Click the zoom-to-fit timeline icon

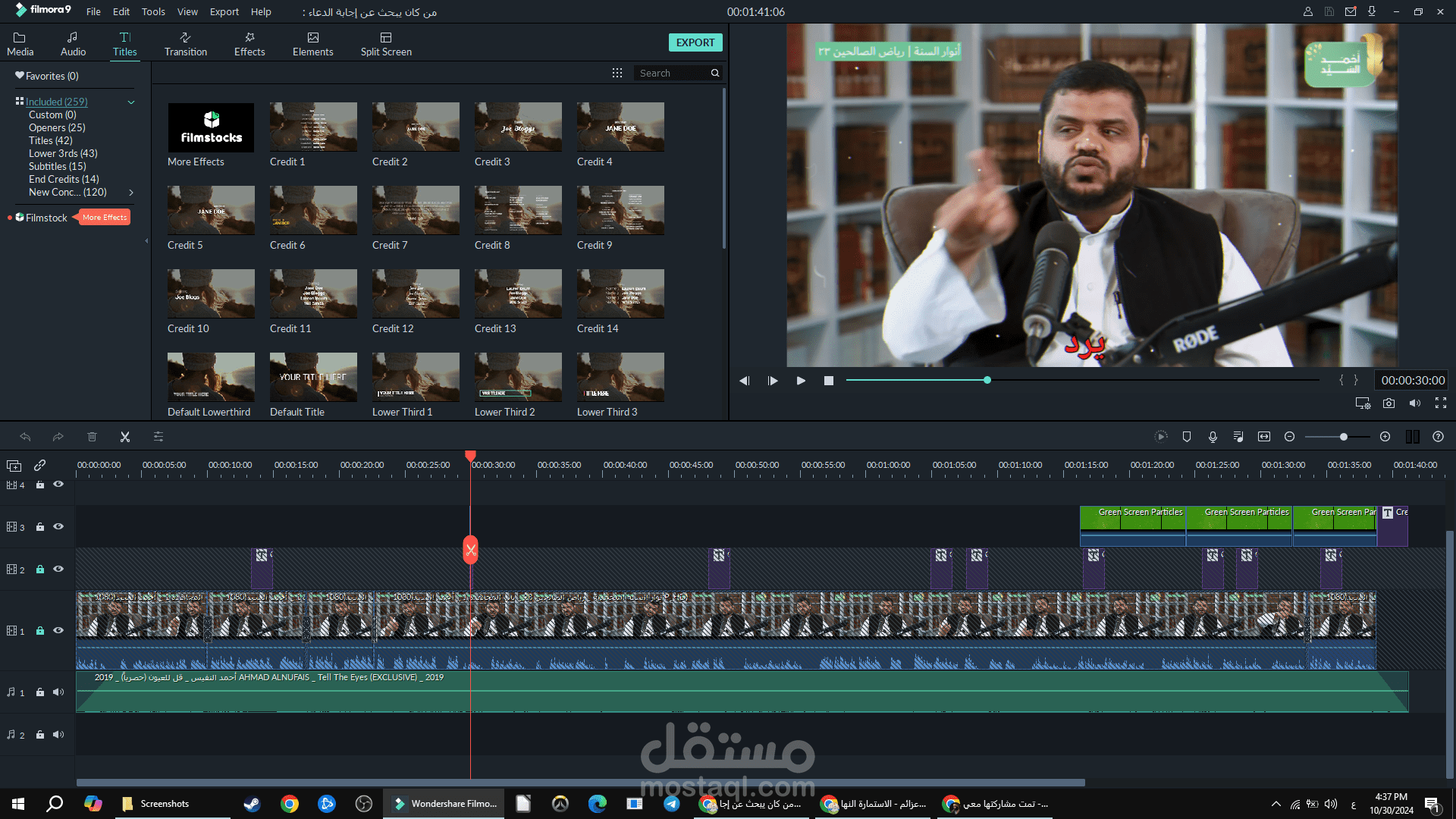click(1264, 437)
